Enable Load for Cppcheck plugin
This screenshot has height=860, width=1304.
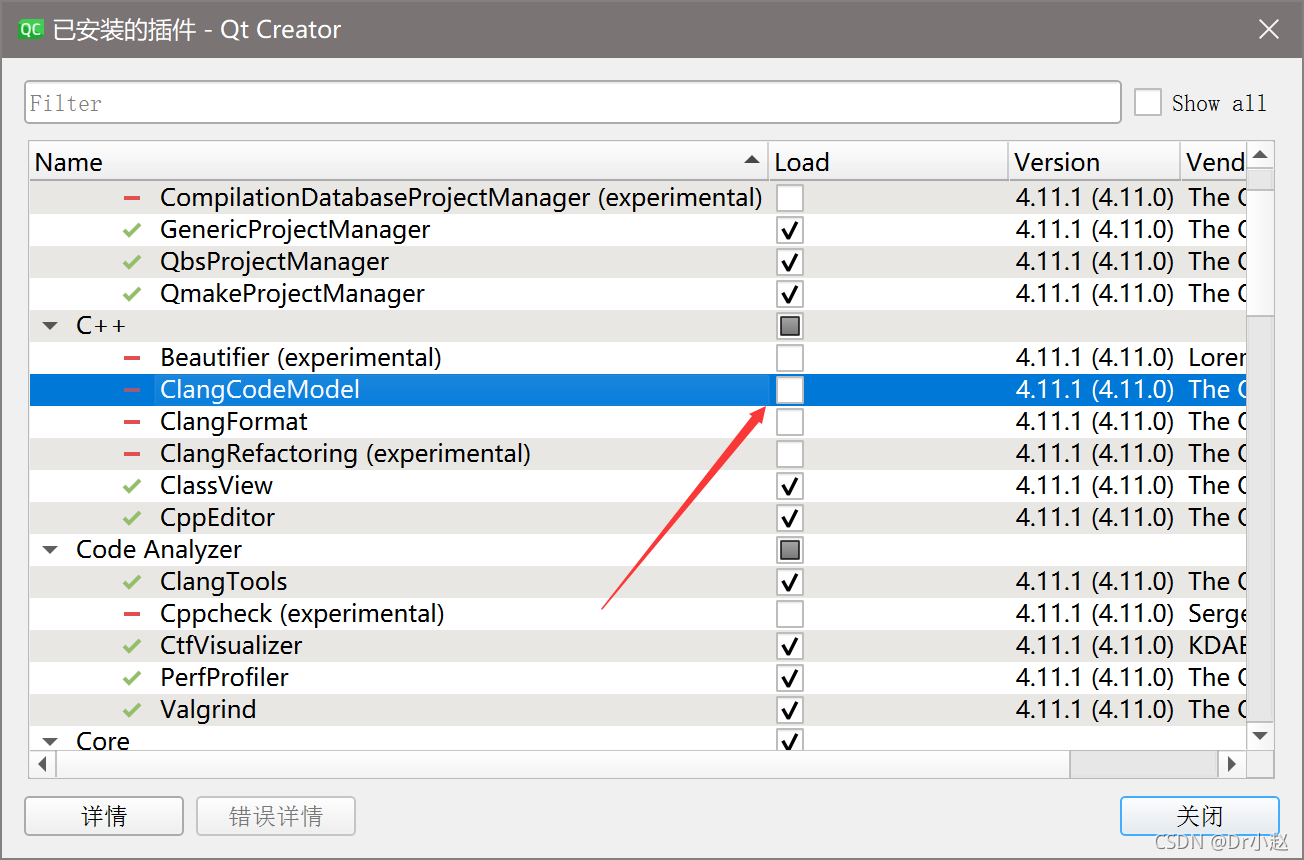point(790,614)
